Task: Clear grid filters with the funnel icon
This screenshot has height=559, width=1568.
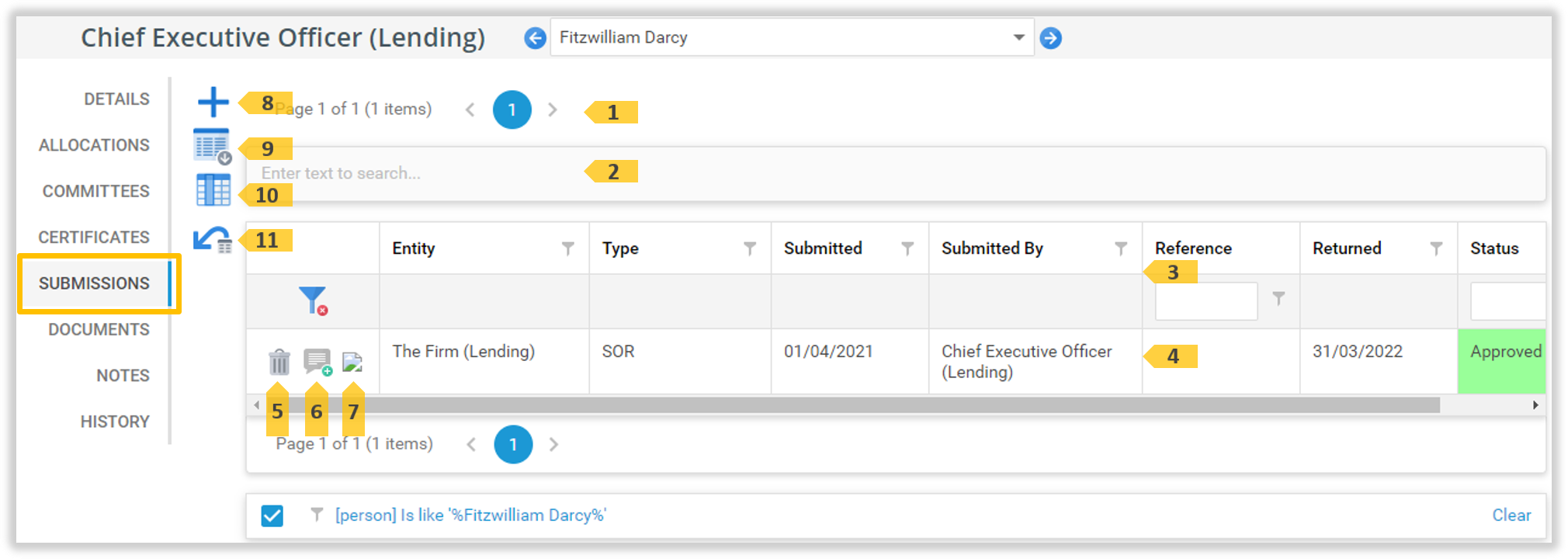Action: (313, 300)
